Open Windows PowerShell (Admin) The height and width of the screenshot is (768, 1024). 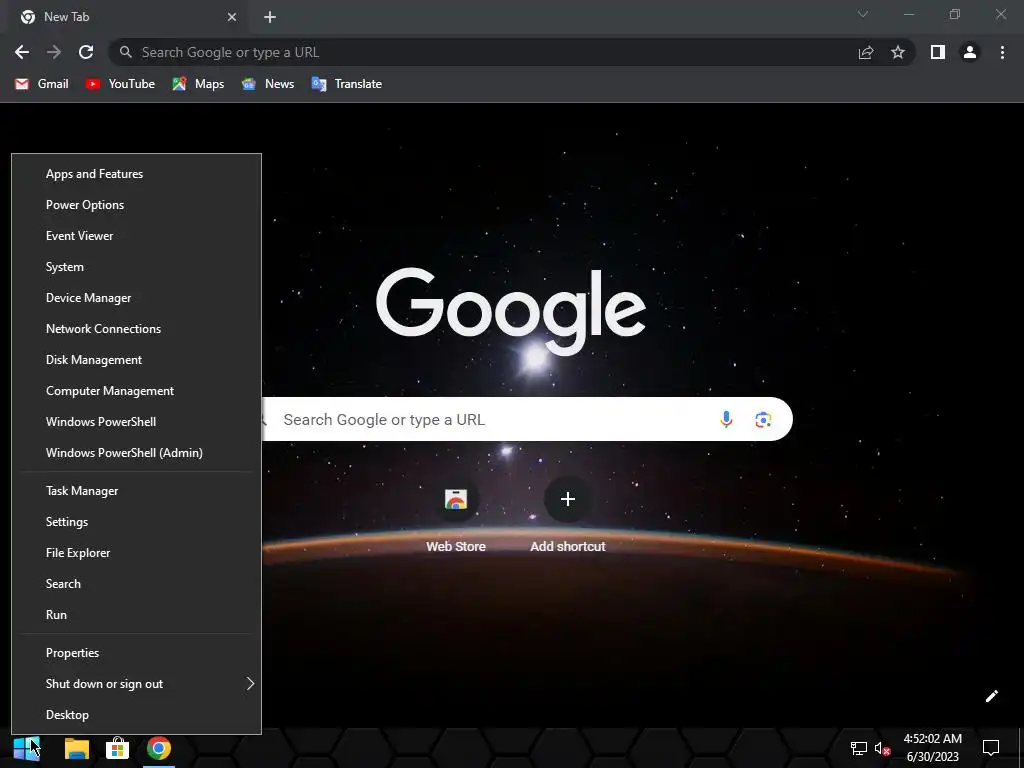(136, 453)
